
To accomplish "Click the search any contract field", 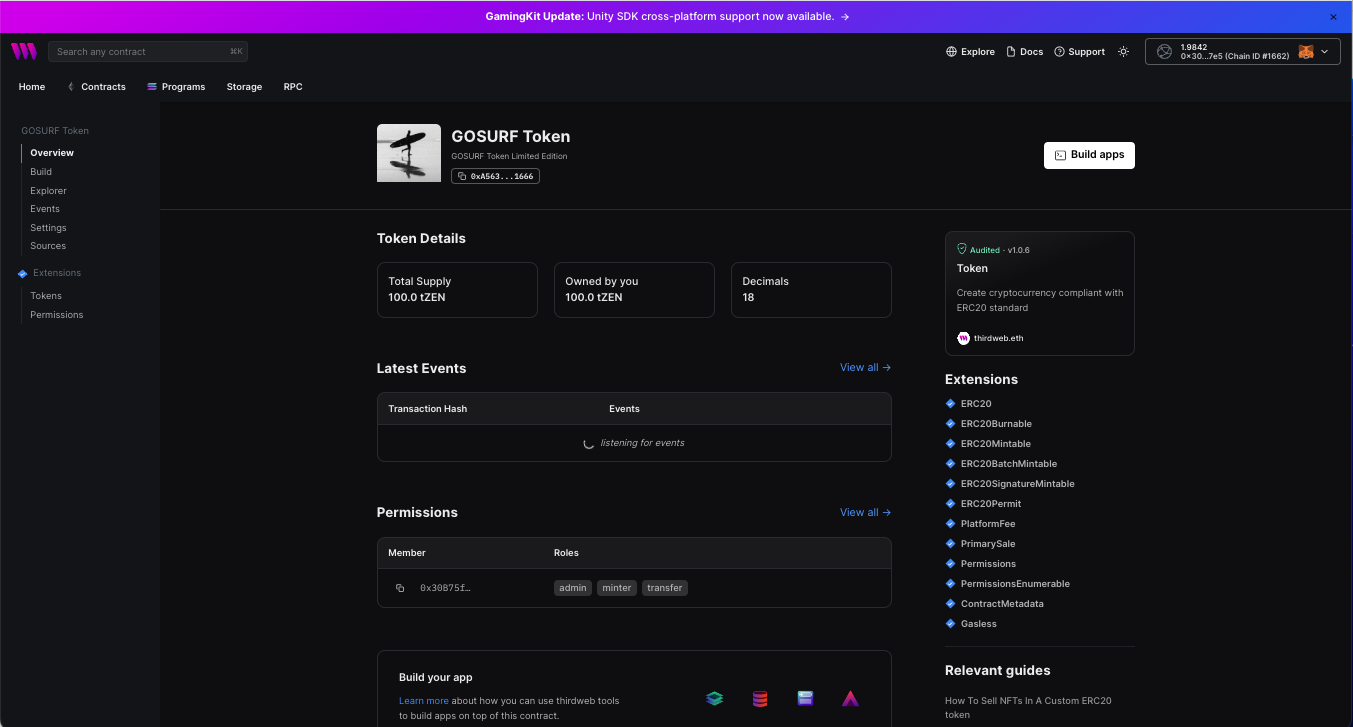I will coord(148,51).
